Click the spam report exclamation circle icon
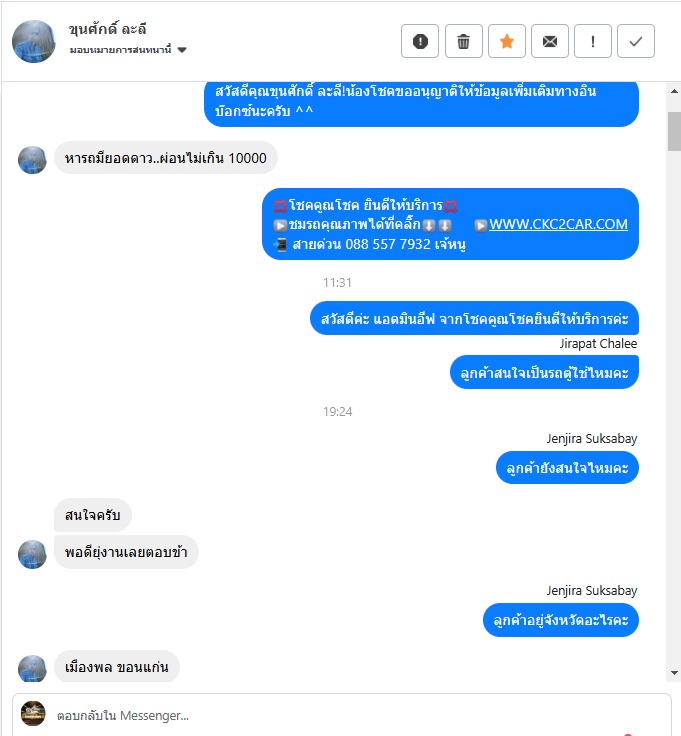 (x=420, y=41)
